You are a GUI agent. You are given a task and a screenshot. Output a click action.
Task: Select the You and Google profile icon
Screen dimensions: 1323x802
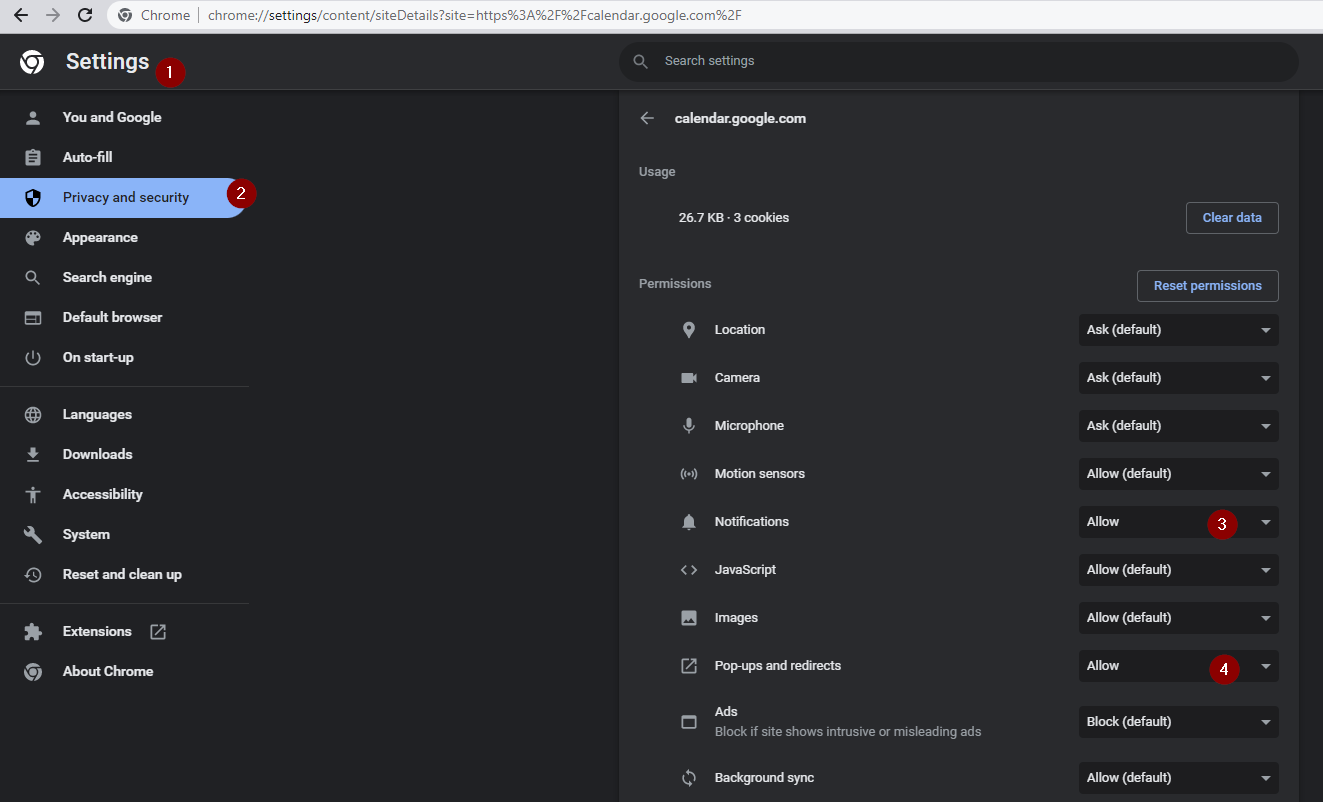click(33, 117)
